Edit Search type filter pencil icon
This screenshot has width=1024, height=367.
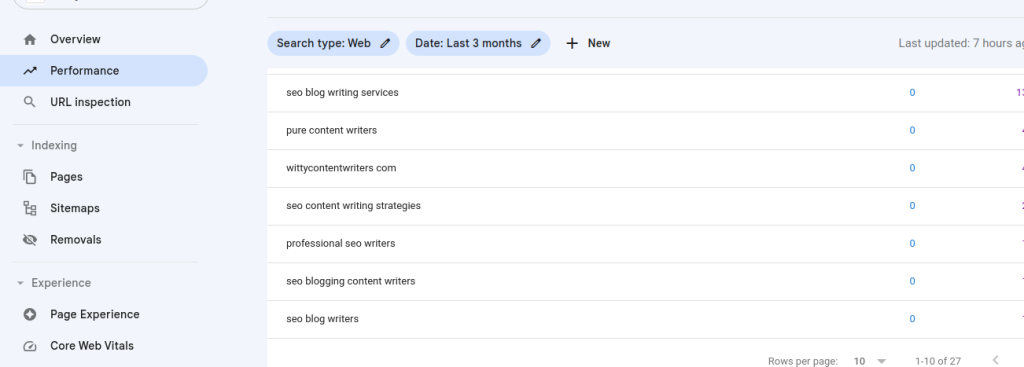385,43
